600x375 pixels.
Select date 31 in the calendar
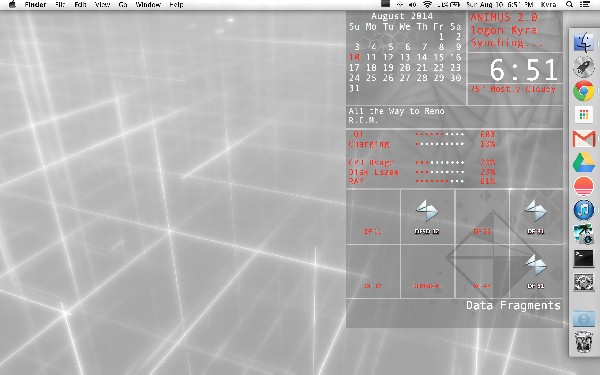point(354,88)
